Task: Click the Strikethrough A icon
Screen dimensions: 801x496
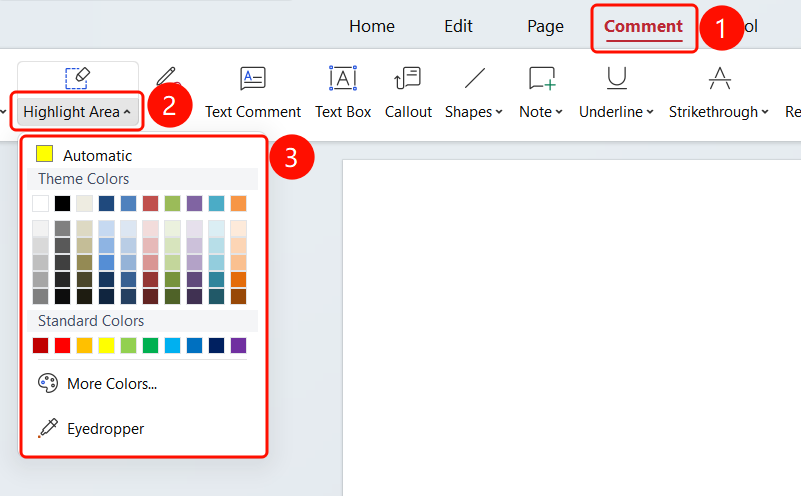Action: click(x=719, y=78)
